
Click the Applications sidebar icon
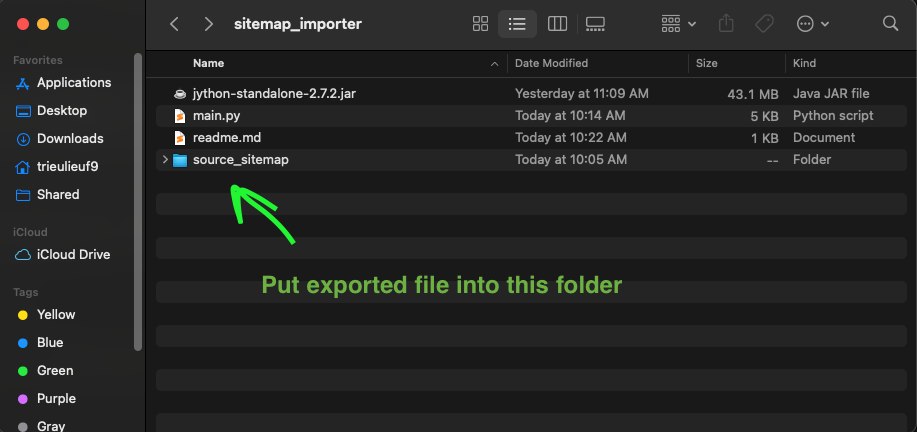pos(23,83)
